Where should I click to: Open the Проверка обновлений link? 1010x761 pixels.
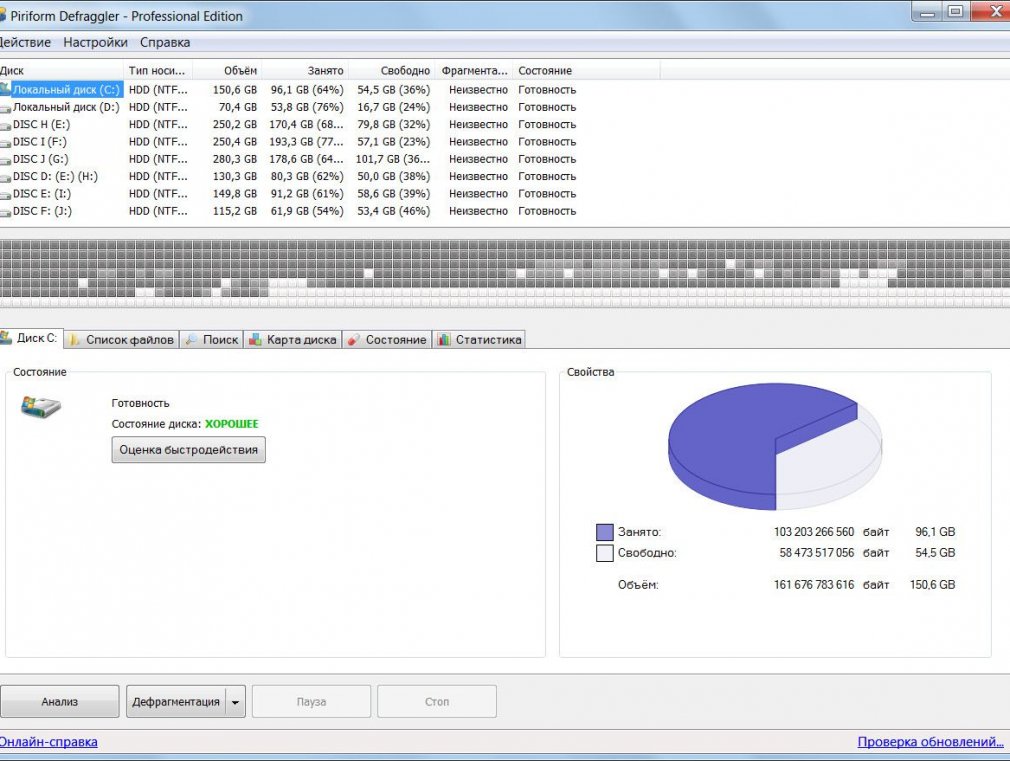point(930,742)
